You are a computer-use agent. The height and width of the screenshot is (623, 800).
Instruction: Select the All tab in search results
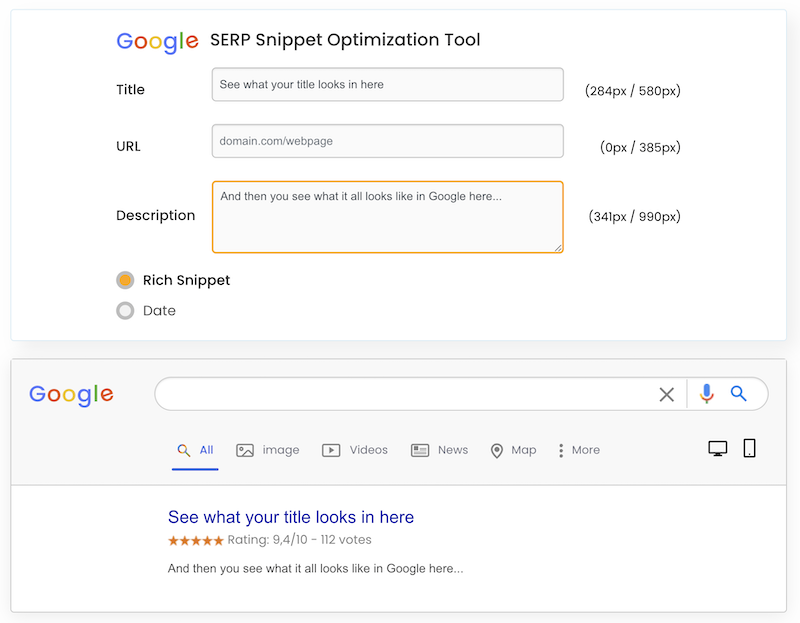point(195,450)
